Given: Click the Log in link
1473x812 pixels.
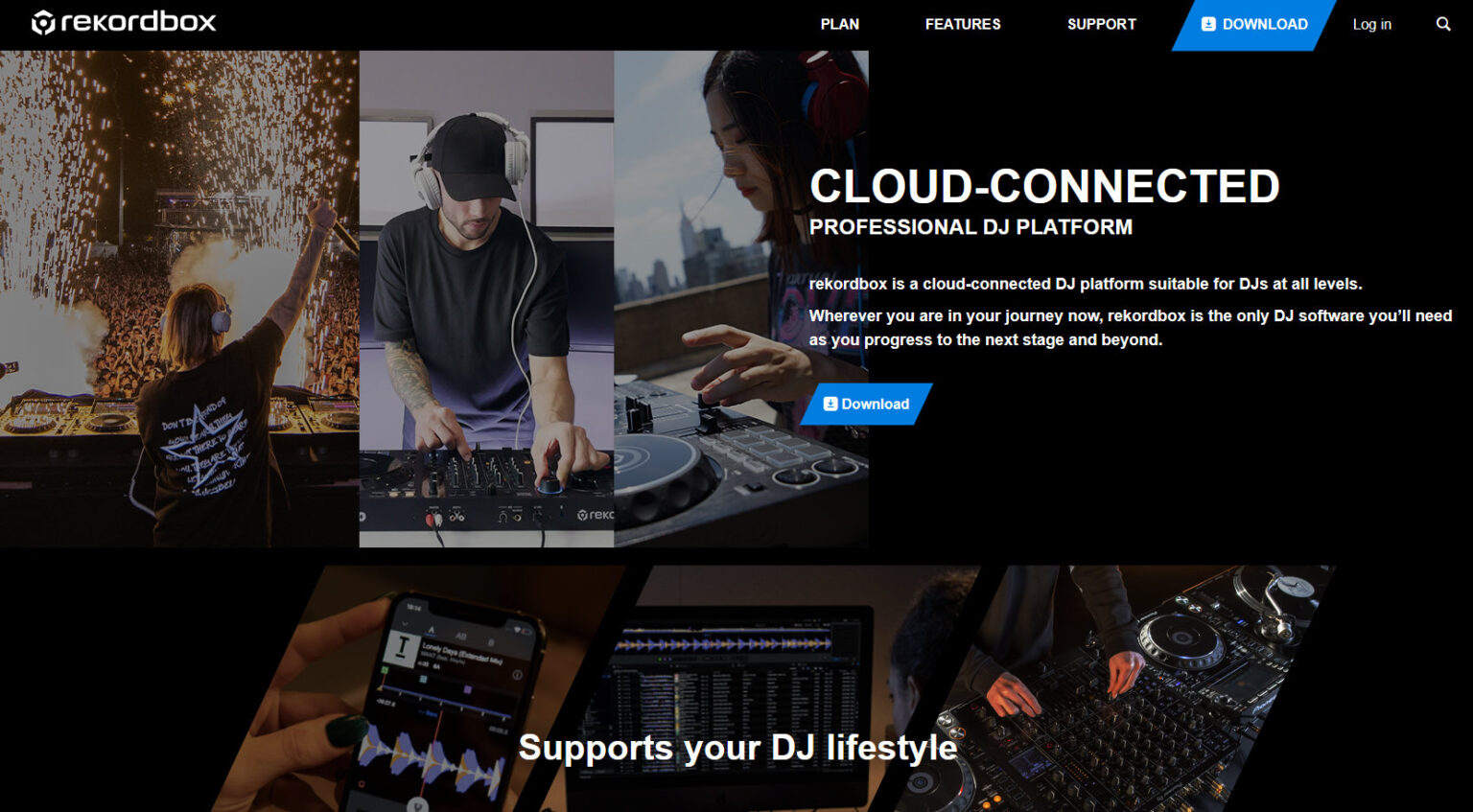Looking at the screenshot, I should [x=1371, y=24].
